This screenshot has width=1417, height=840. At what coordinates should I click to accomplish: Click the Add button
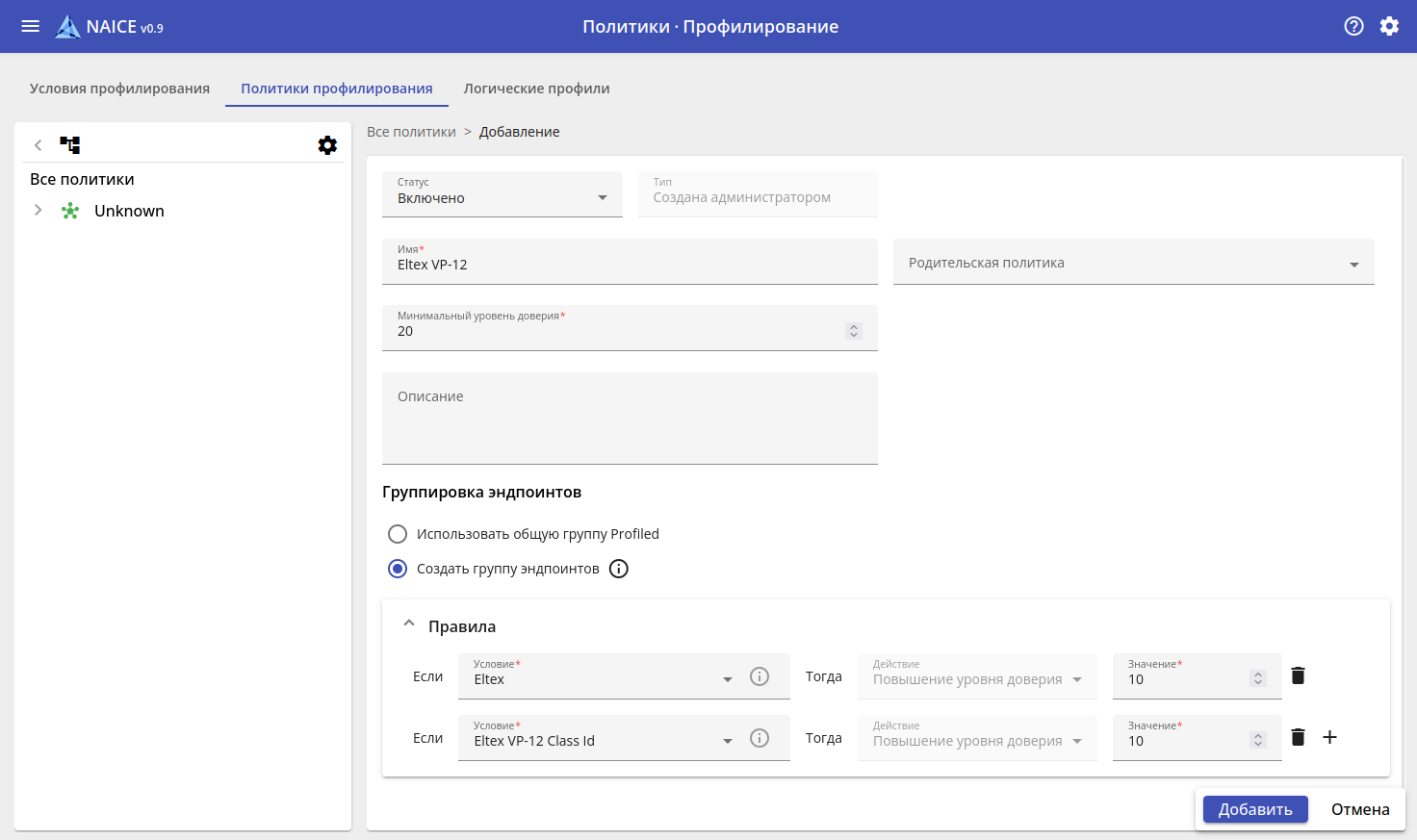click(1254, 809)
